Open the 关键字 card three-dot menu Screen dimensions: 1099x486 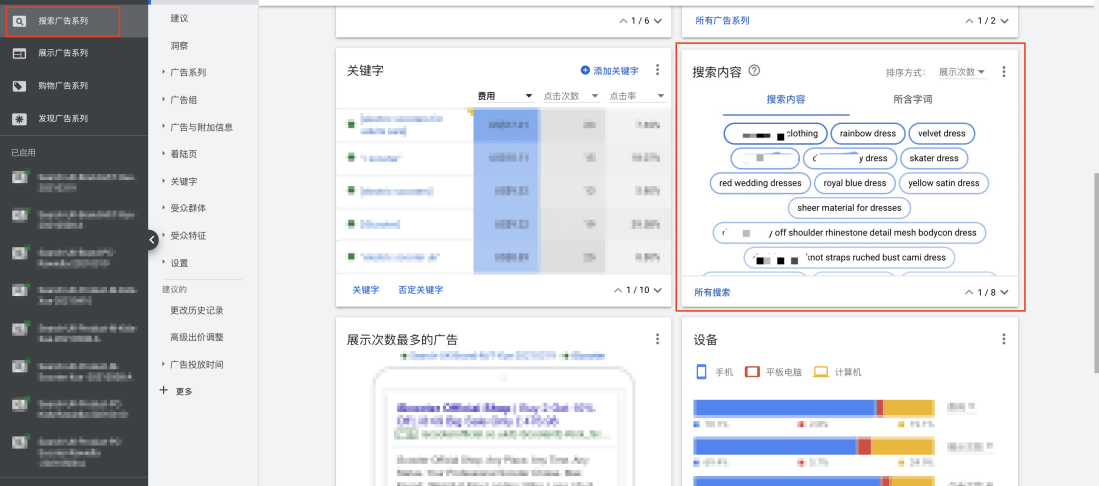(657, 69)
